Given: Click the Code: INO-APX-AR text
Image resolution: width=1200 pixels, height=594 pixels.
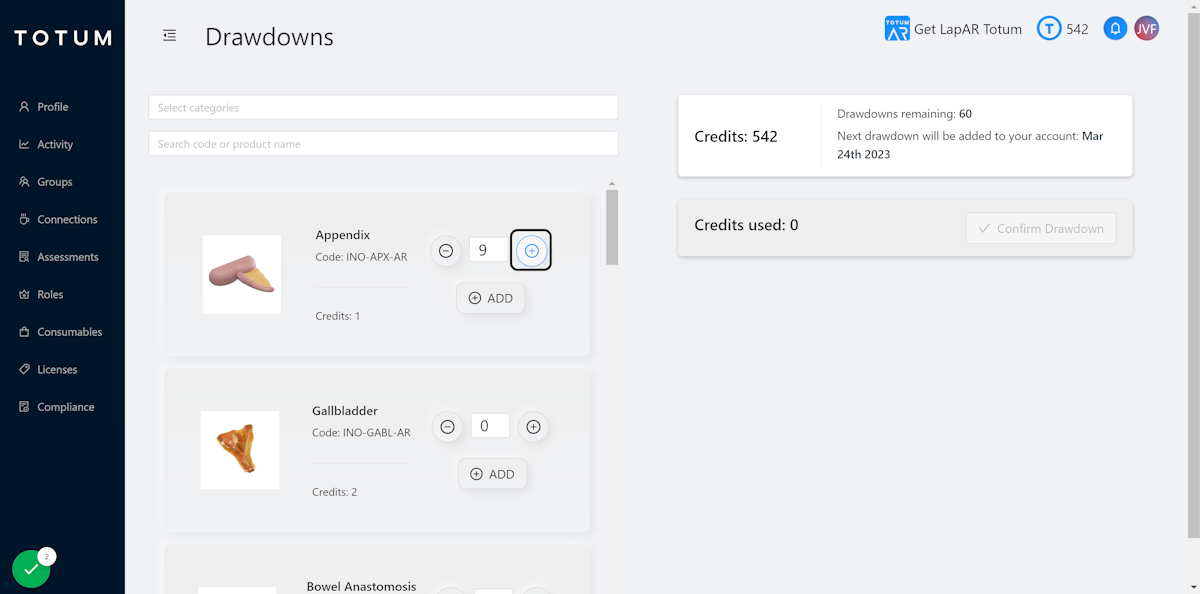Looking at the screenshot, I should (x=361, y=257).
